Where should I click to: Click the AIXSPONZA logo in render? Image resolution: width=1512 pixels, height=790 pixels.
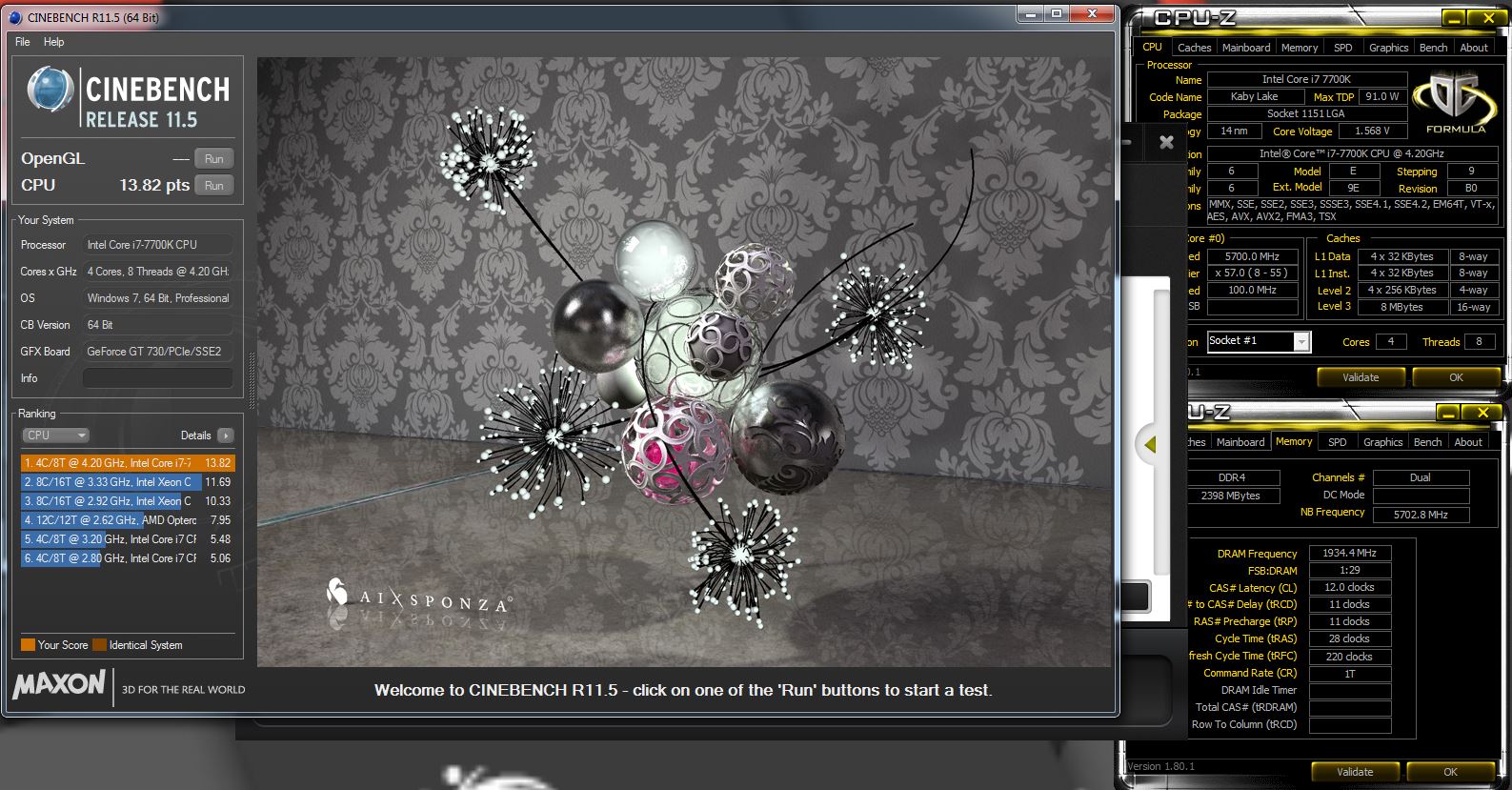[x=419, y=595]
